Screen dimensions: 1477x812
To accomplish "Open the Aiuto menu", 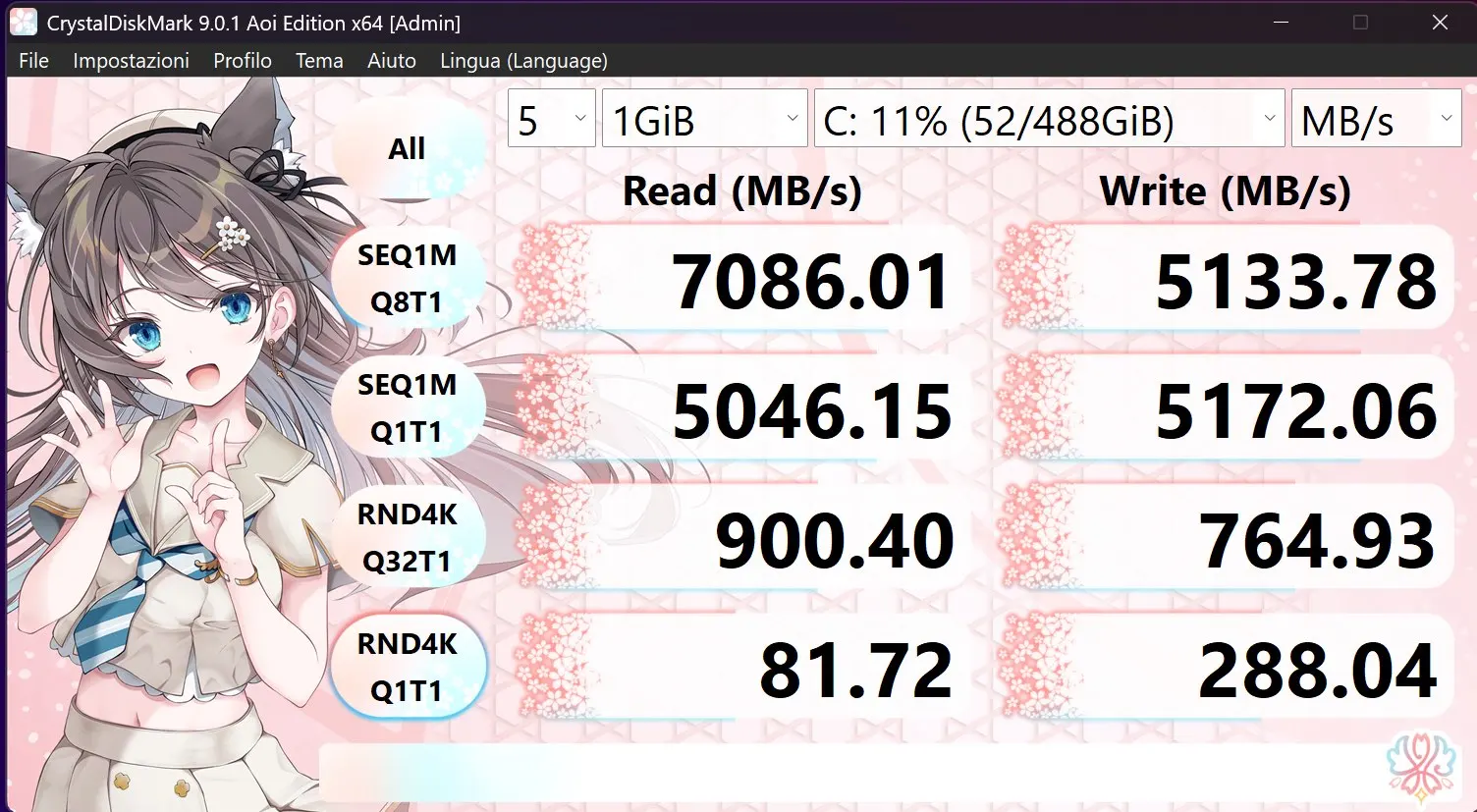I will click(x=392, y=61).
